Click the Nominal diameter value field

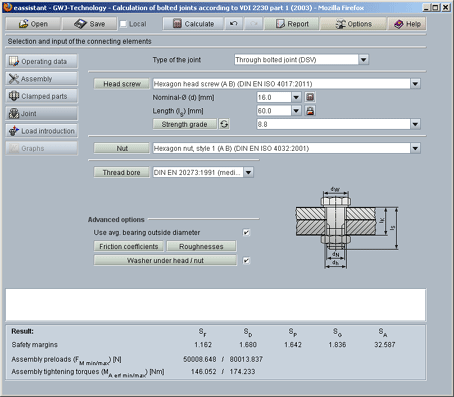point(274,97)
